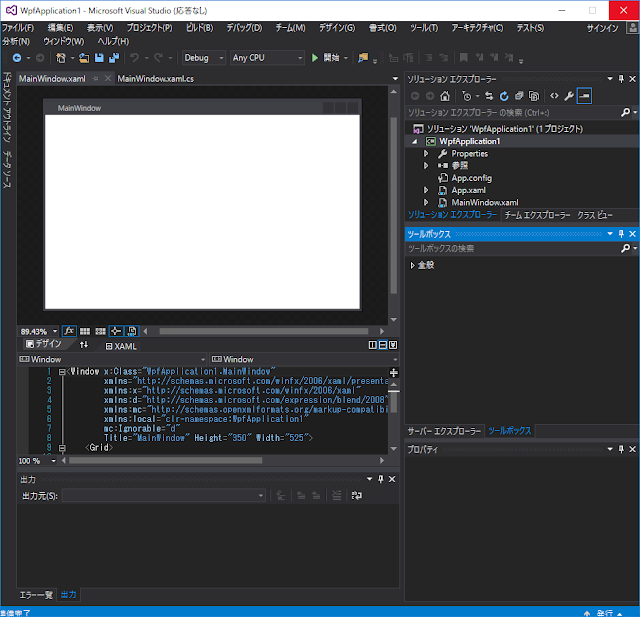640x617 pixels.
Task: Open the エラー一覧 tab at bottom
Action: 36,595
